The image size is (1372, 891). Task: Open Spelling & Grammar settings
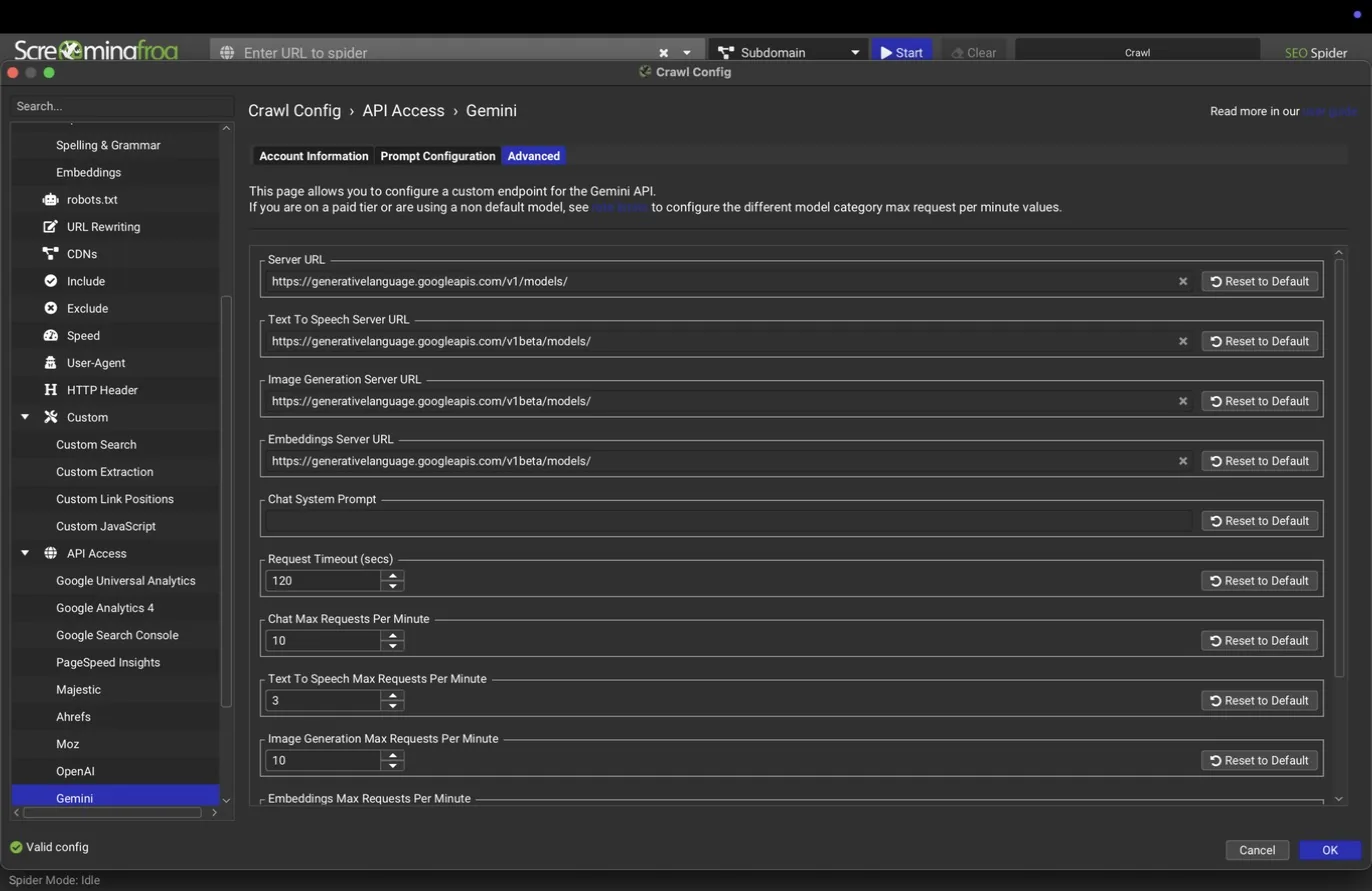coord(108,145)
